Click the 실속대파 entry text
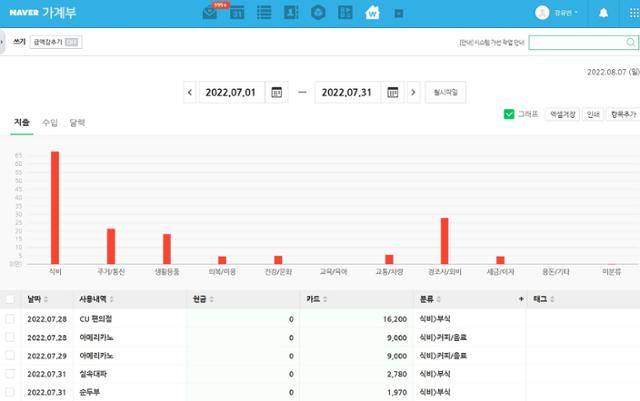The width and height of the screenshot is (640, 401). [x=93, y=374]
